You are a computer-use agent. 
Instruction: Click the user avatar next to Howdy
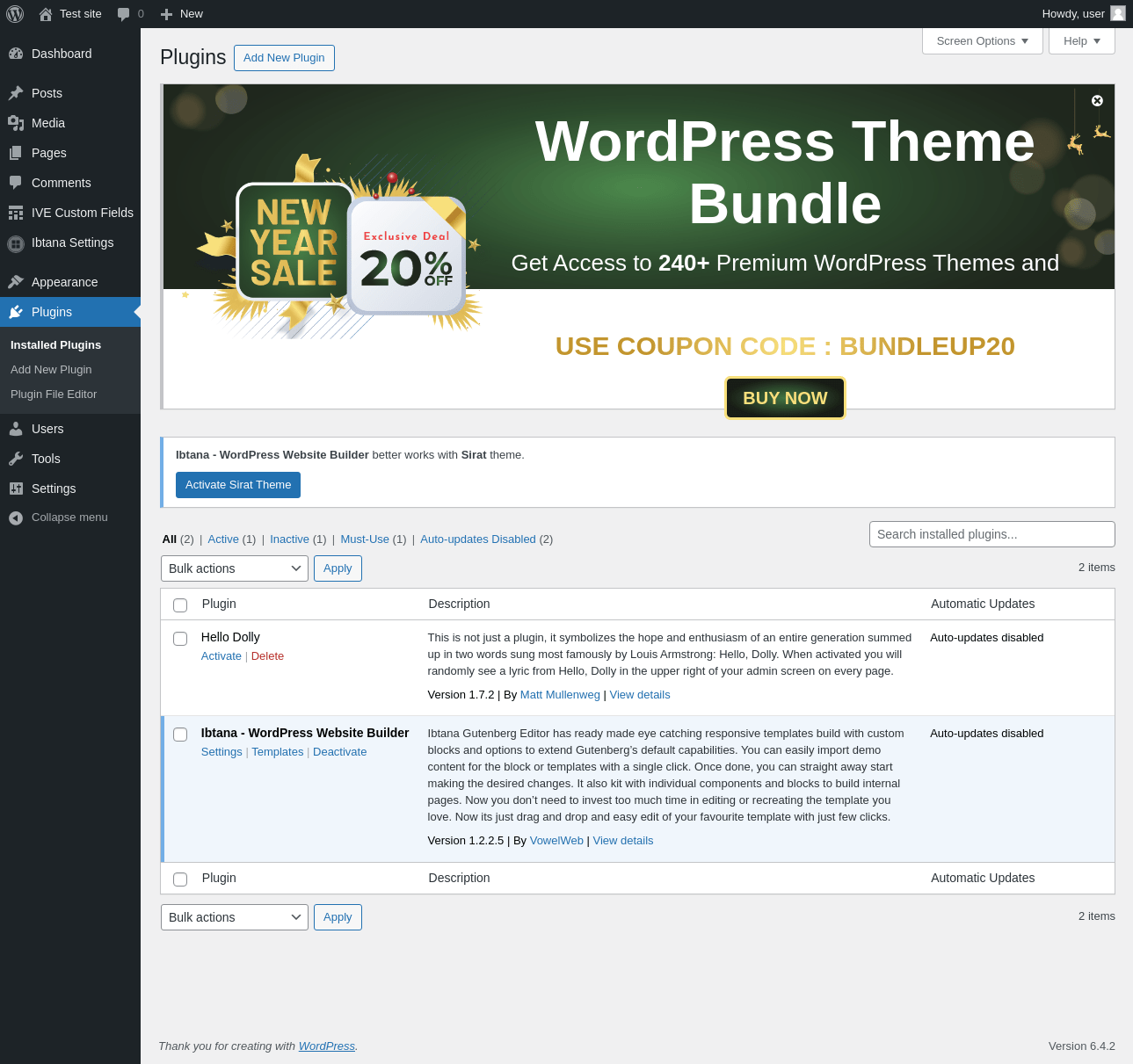(1118, 13)
